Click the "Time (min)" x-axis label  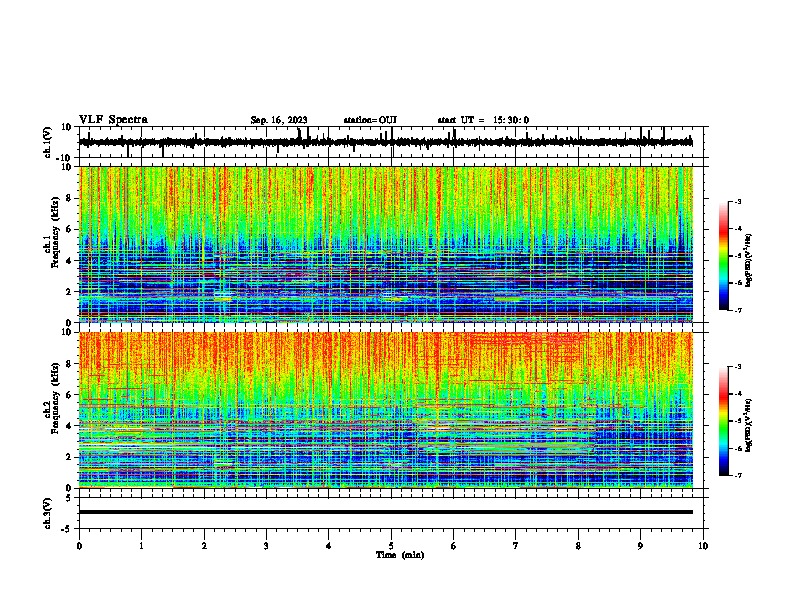(x=400, y=555)
